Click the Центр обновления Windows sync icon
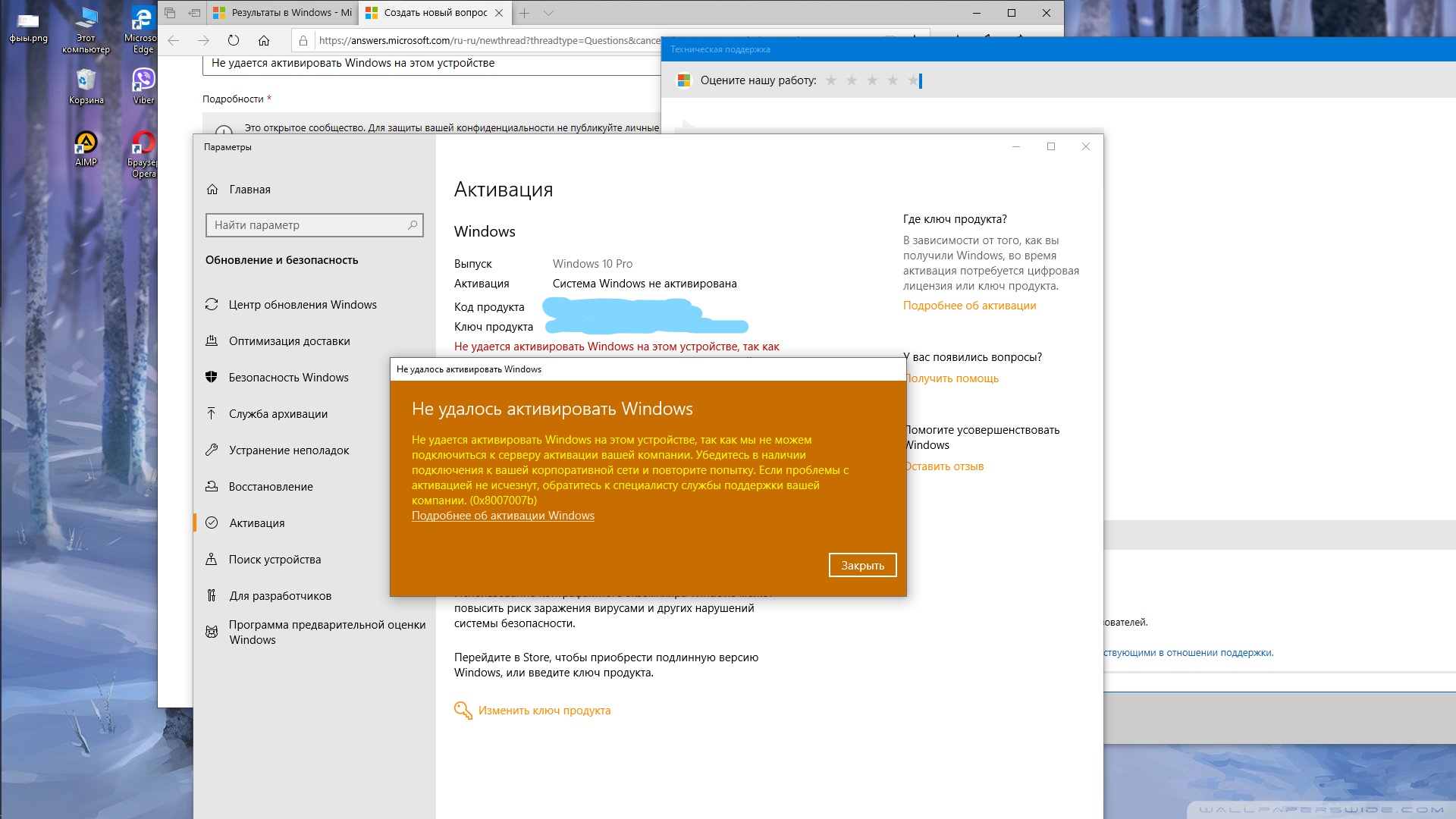Viewport: 1456px width, 819px height. [212, 304]
